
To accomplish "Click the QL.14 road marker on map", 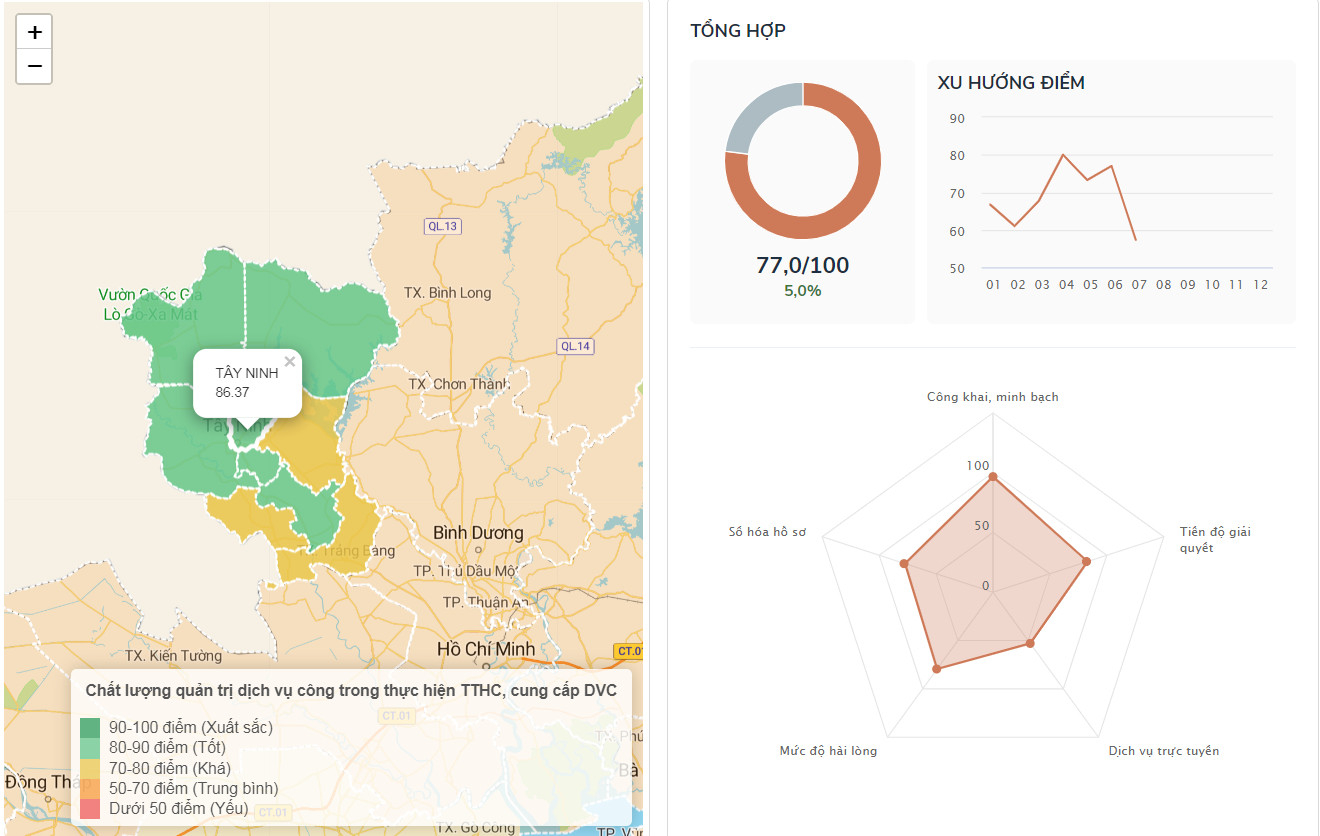I will pyautogui.click(x=576, y=346).
